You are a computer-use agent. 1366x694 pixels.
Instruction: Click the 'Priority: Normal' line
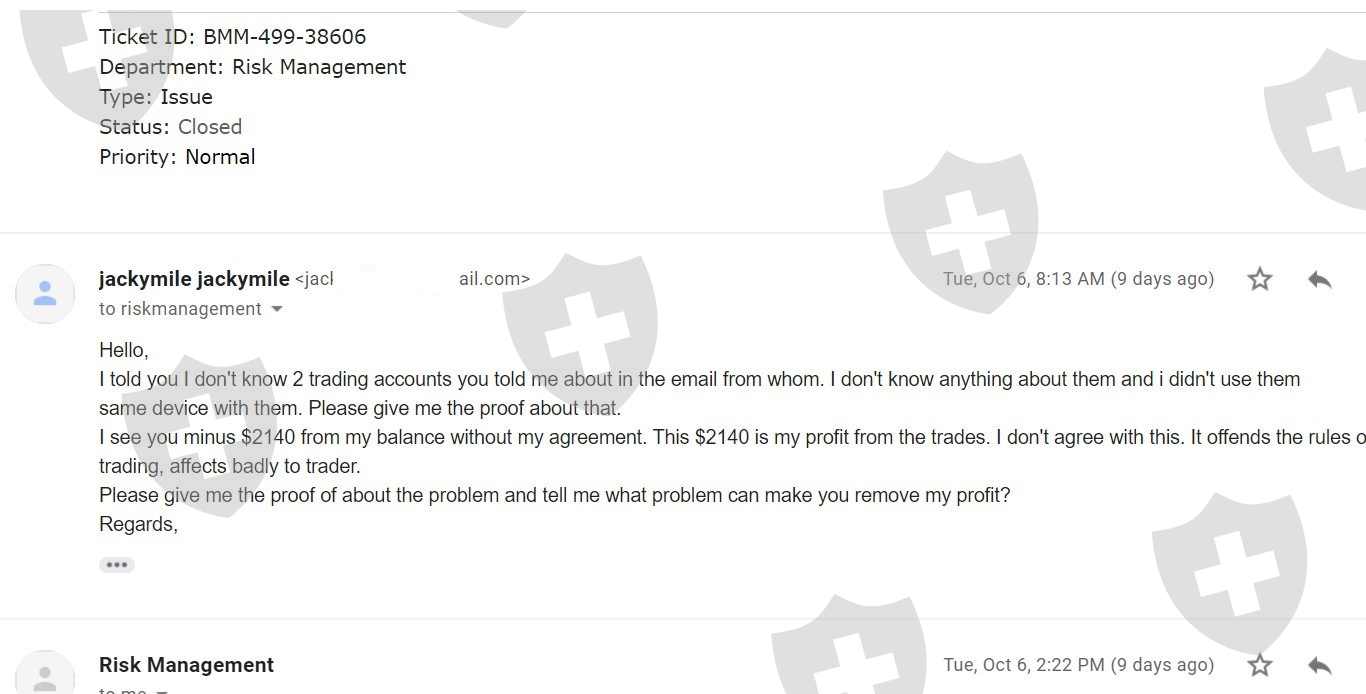177,157
